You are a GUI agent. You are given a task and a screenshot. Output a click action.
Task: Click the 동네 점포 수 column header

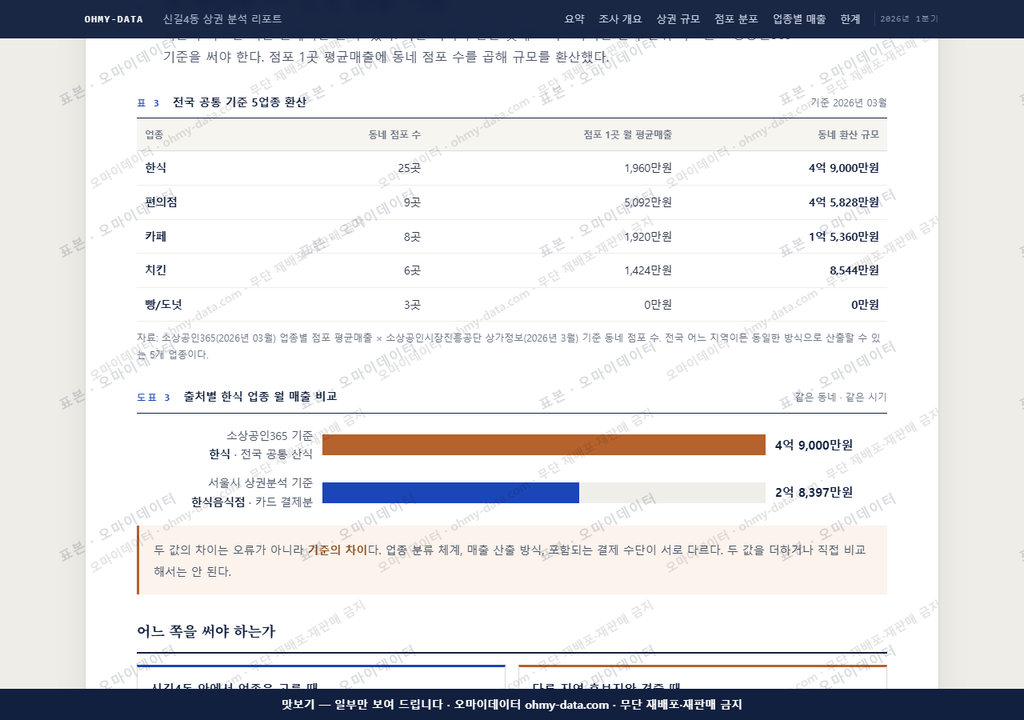394,134
